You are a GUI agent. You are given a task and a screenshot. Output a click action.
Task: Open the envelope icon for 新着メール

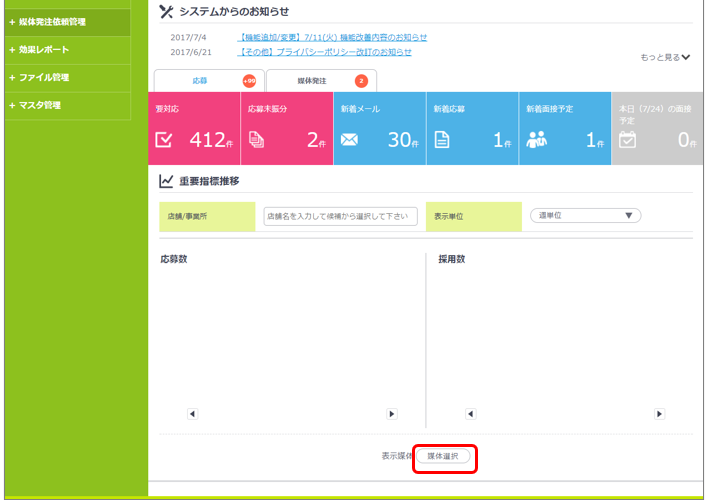349,141
